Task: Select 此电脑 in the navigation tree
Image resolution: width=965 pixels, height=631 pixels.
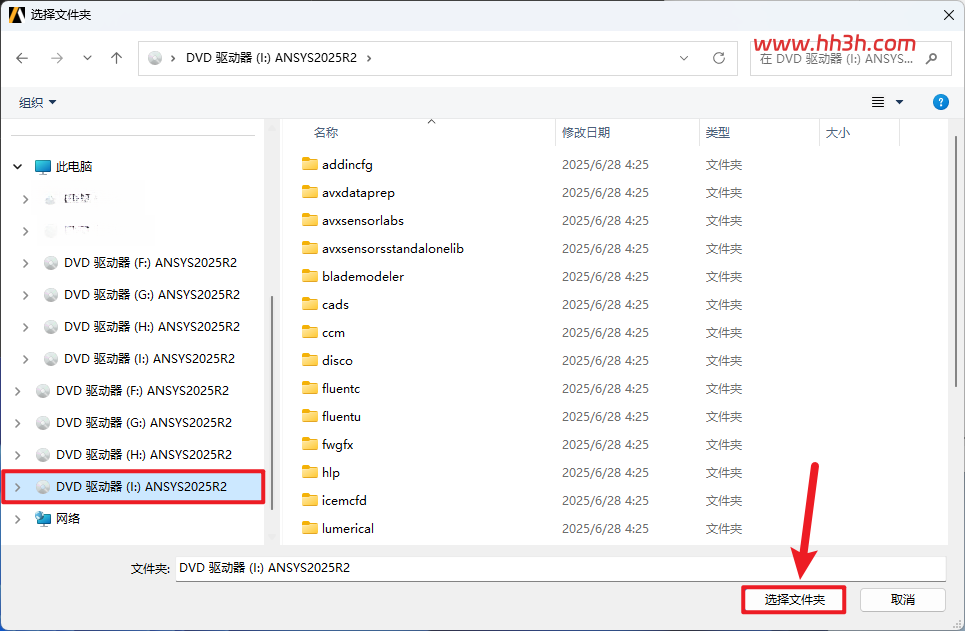Action: pos(74,166)
